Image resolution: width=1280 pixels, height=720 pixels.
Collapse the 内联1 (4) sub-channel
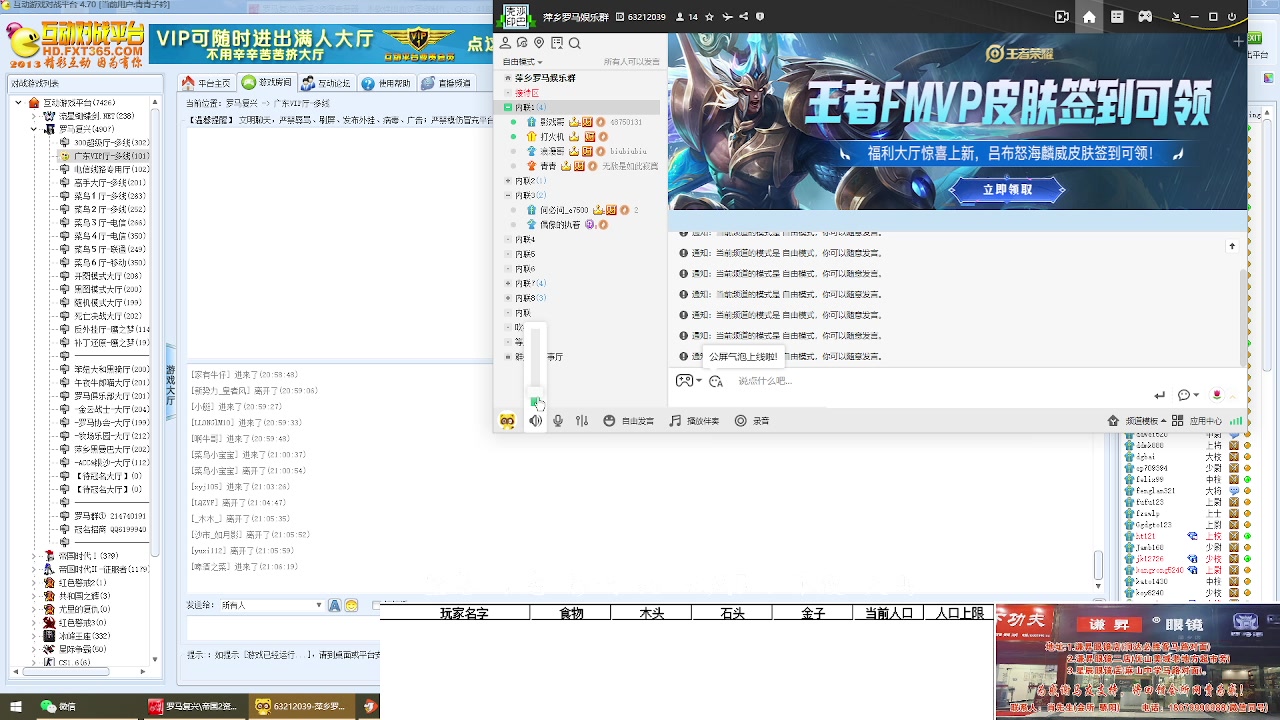point(508,107)
